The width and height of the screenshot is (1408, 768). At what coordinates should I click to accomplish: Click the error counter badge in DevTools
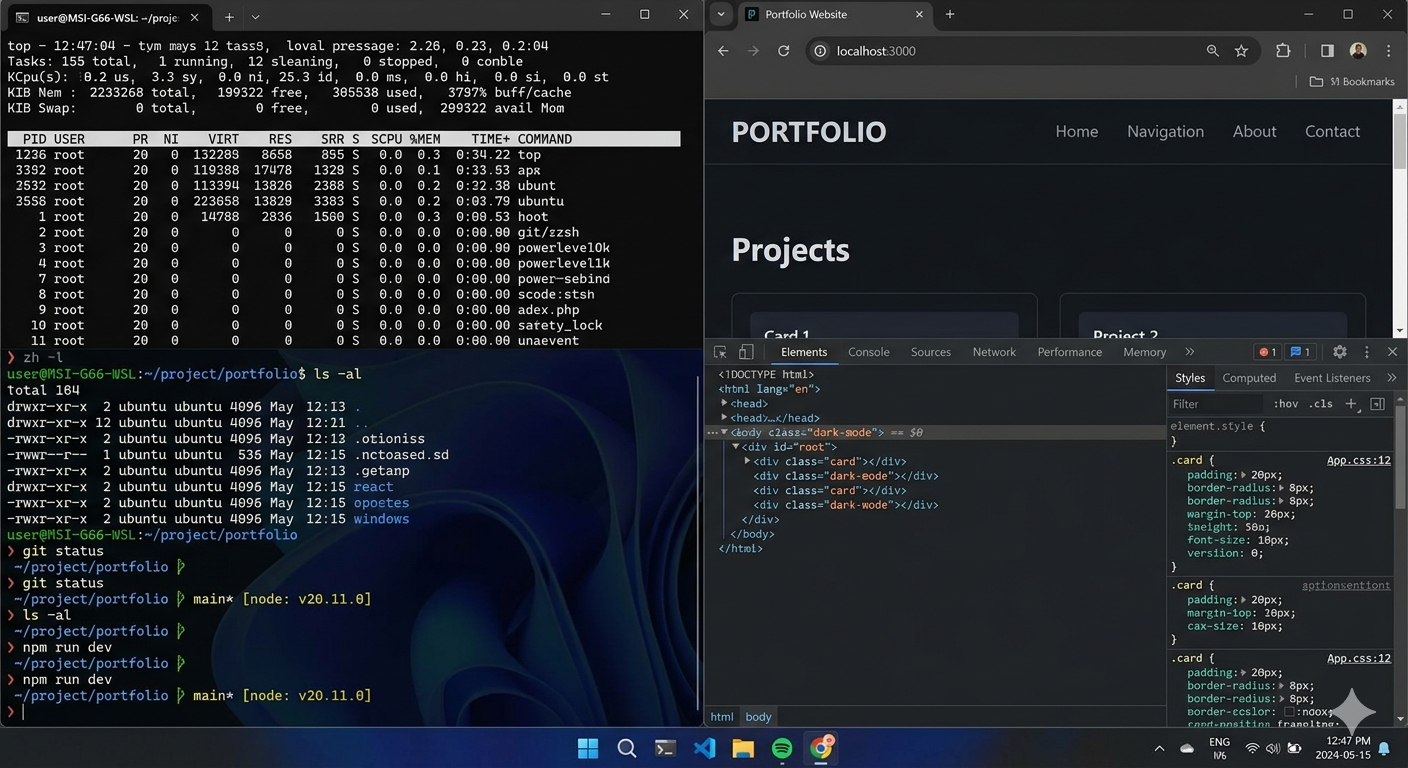click(1265, 351)
